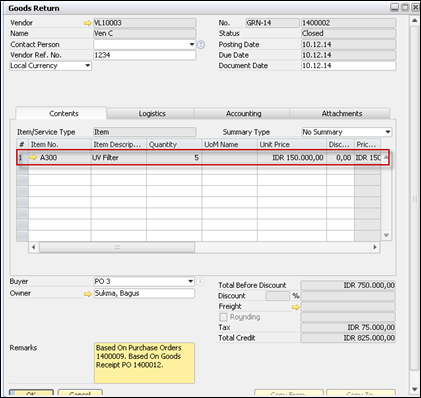421x398 pixels.
Task: Click the Quantity column header
Action: (x=174, y=144)
